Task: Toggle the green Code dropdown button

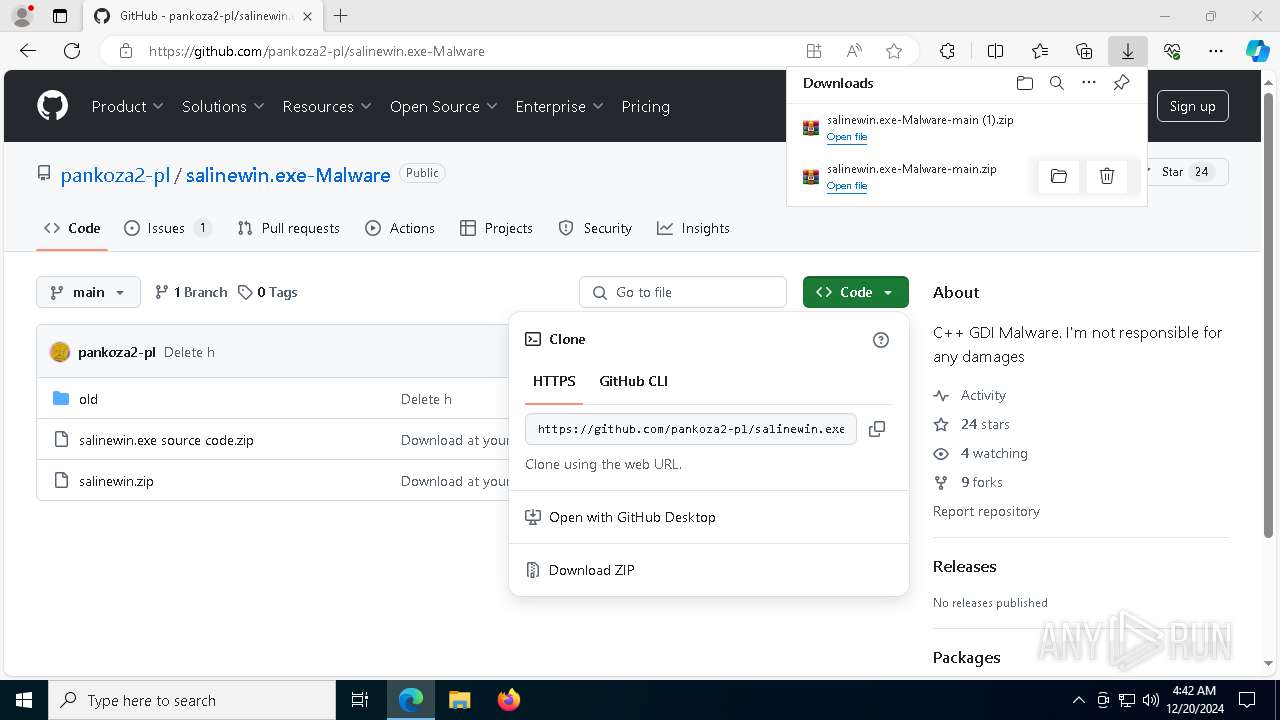Action: [x=856, y=292]
